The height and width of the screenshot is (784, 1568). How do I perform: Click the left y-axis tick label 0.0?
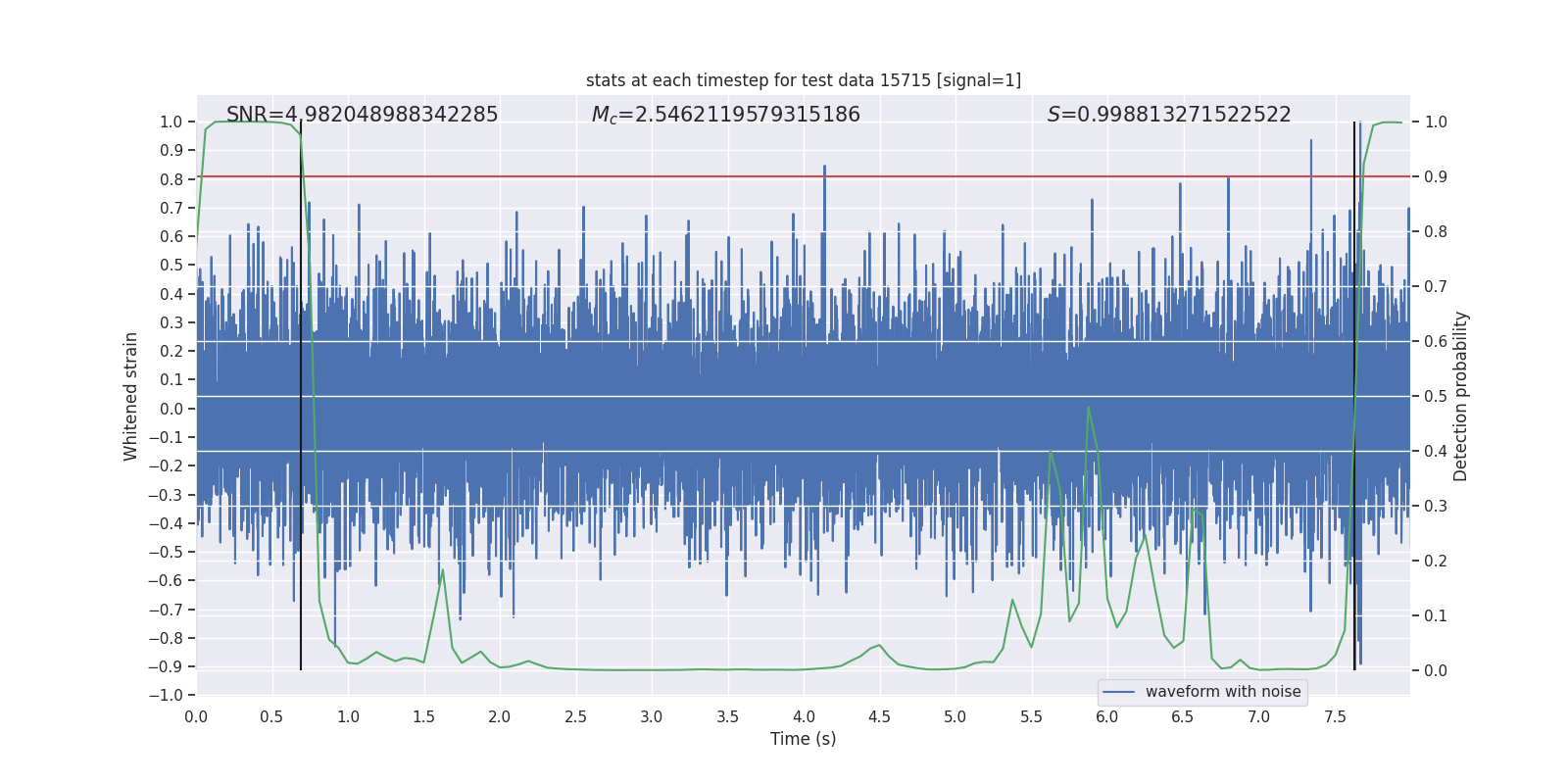[x=172, y=409]
